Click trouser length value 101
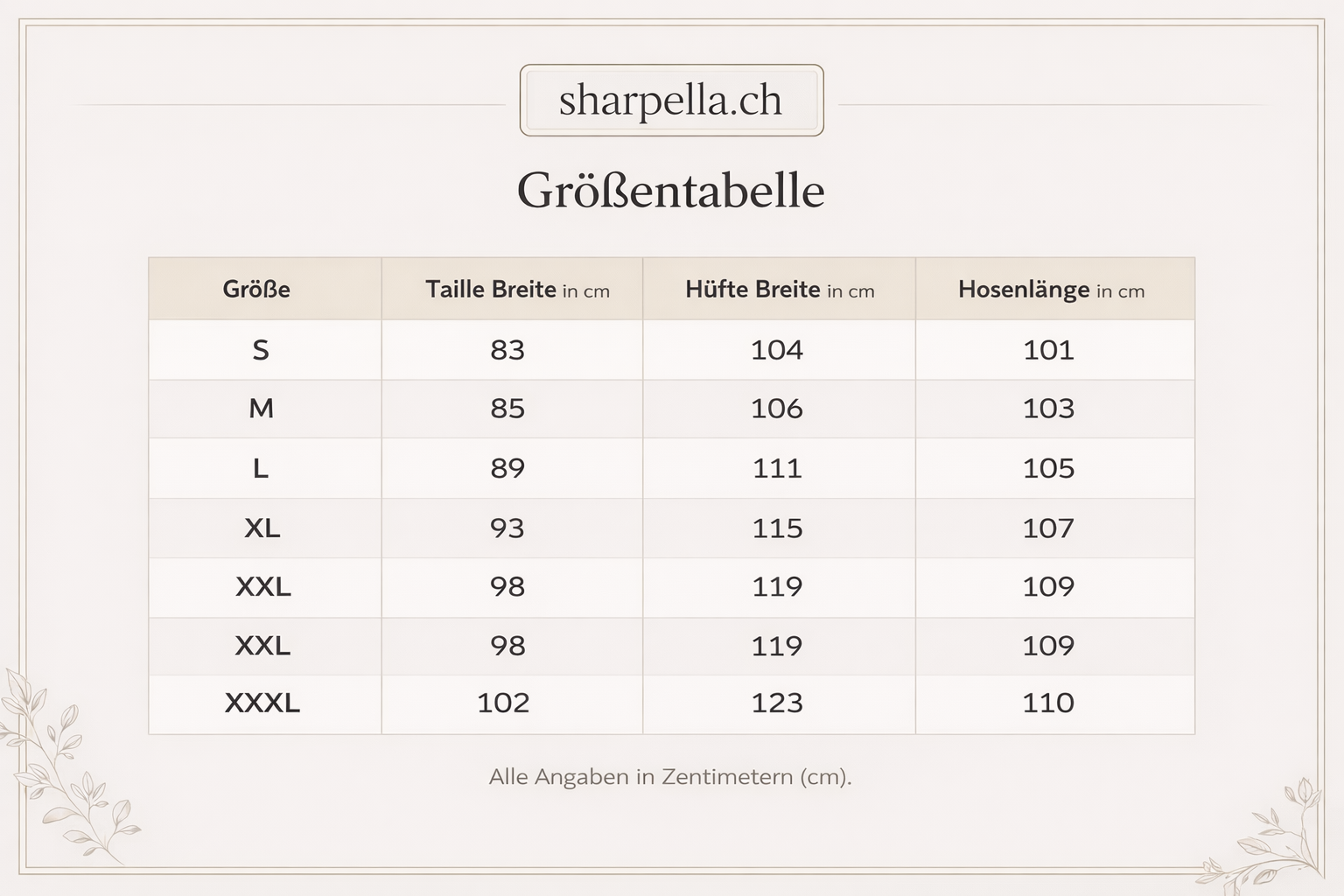 tap(1048, 350)
